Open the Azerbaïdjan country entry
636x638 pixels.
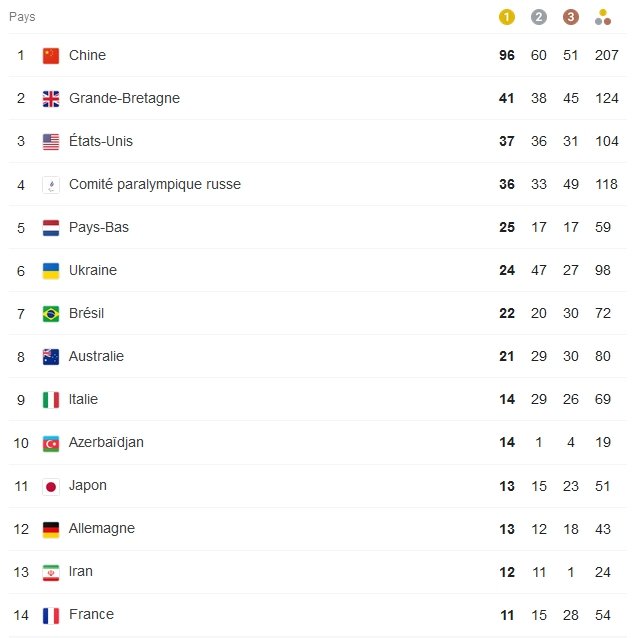106,442
